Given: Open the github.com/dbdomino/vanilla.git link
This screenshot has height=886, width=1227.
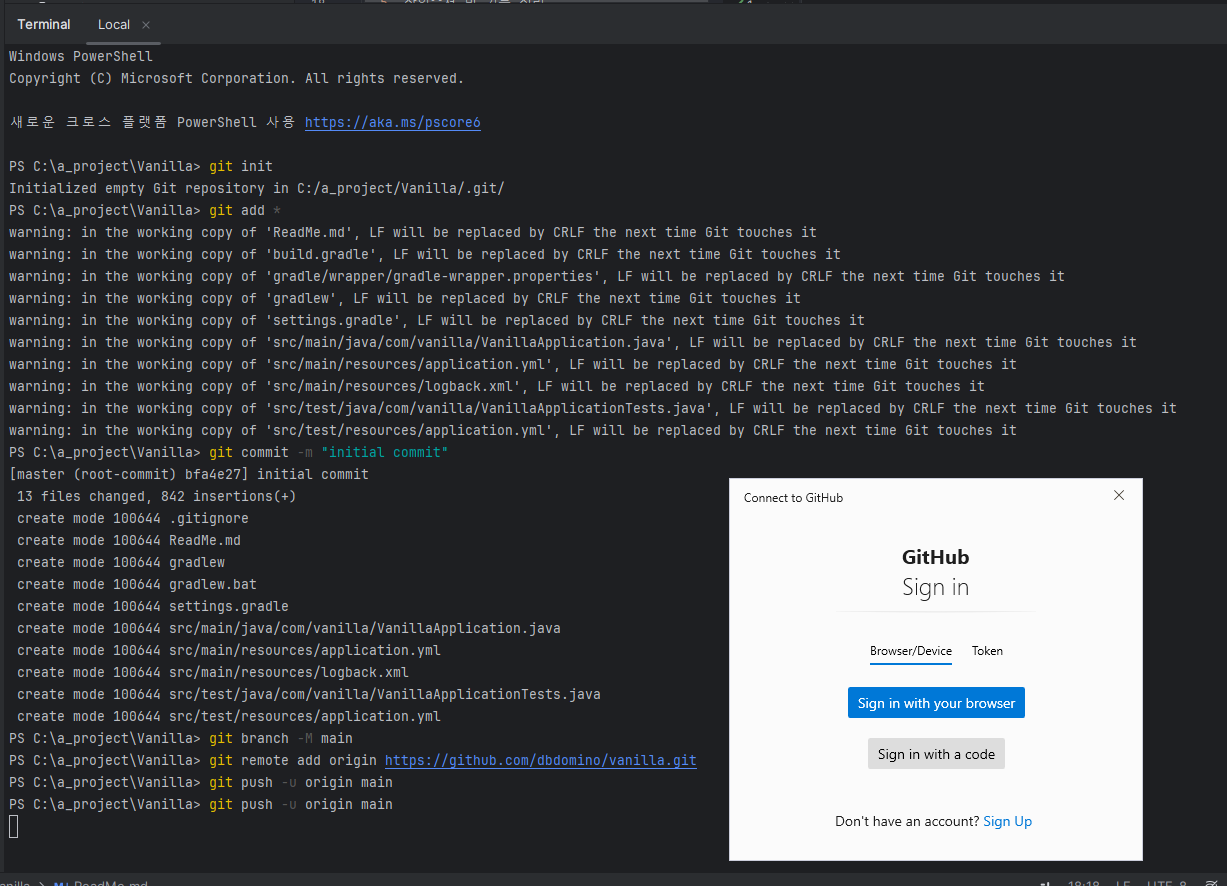Looking at the screenshot, I should [x=541, y=760].
